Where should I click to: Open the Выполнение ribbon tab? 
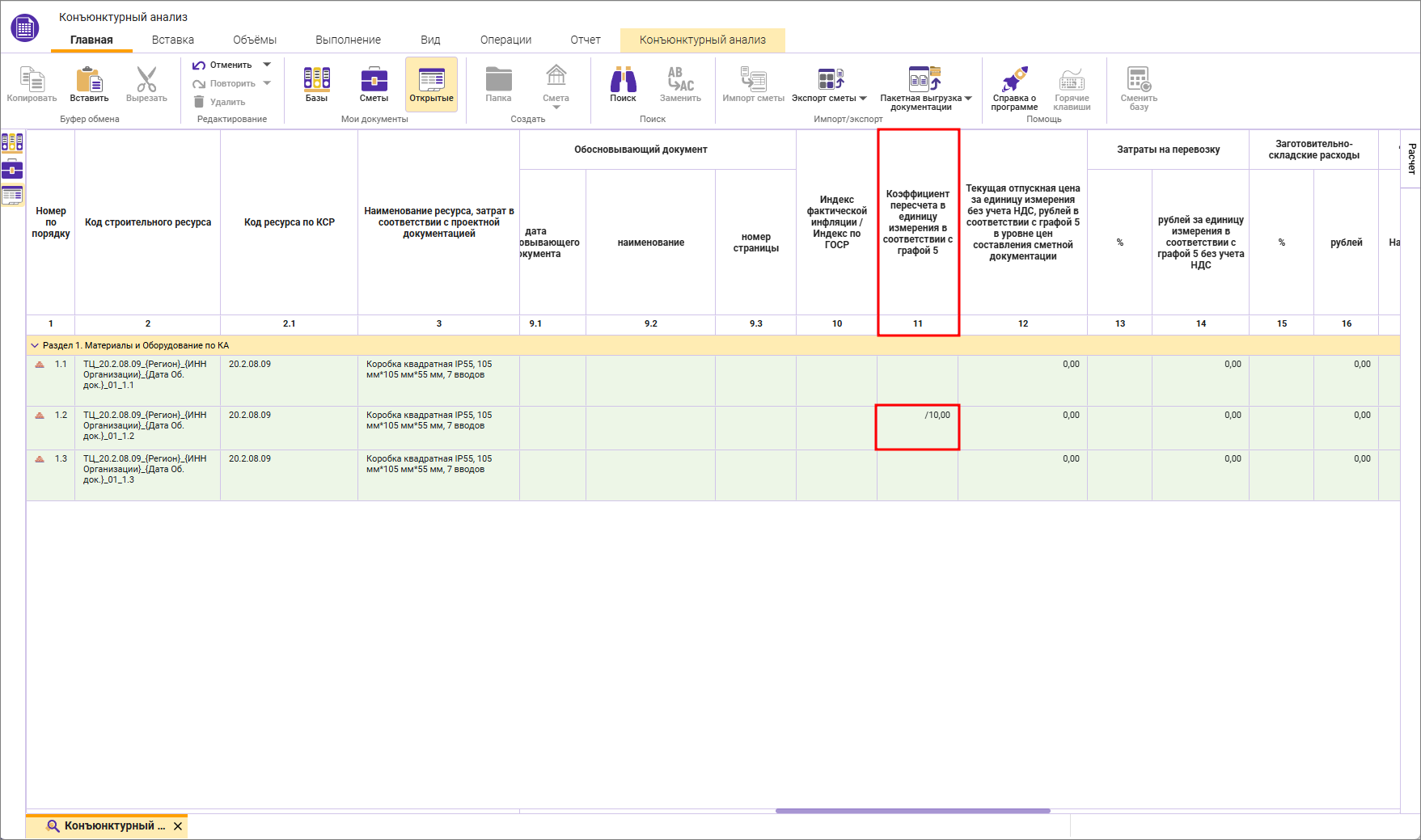348,40
